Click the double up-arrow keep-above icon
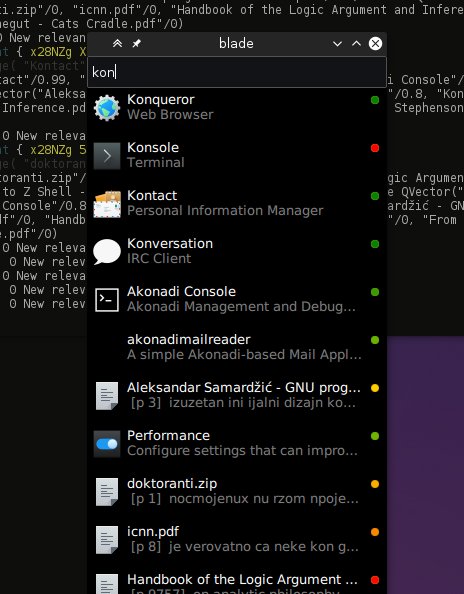Screen dimensions: 464x594 (117, 44)
